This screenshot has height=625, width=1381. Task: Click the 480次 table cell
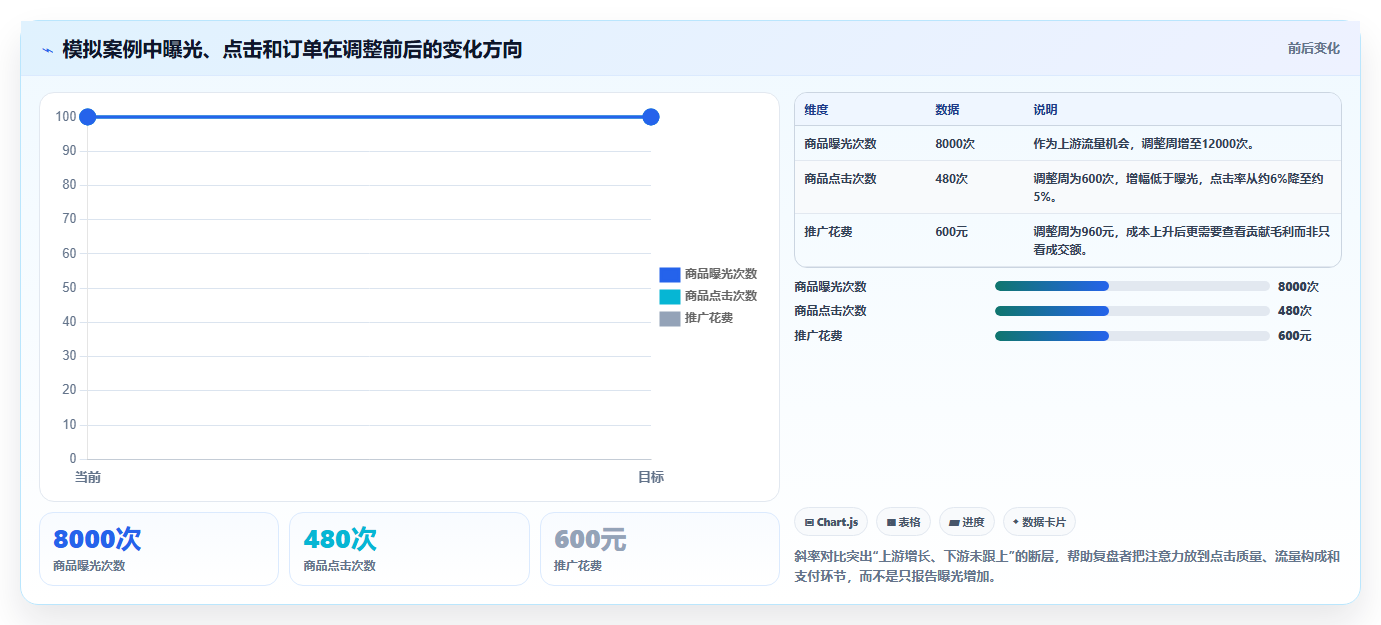952,179
